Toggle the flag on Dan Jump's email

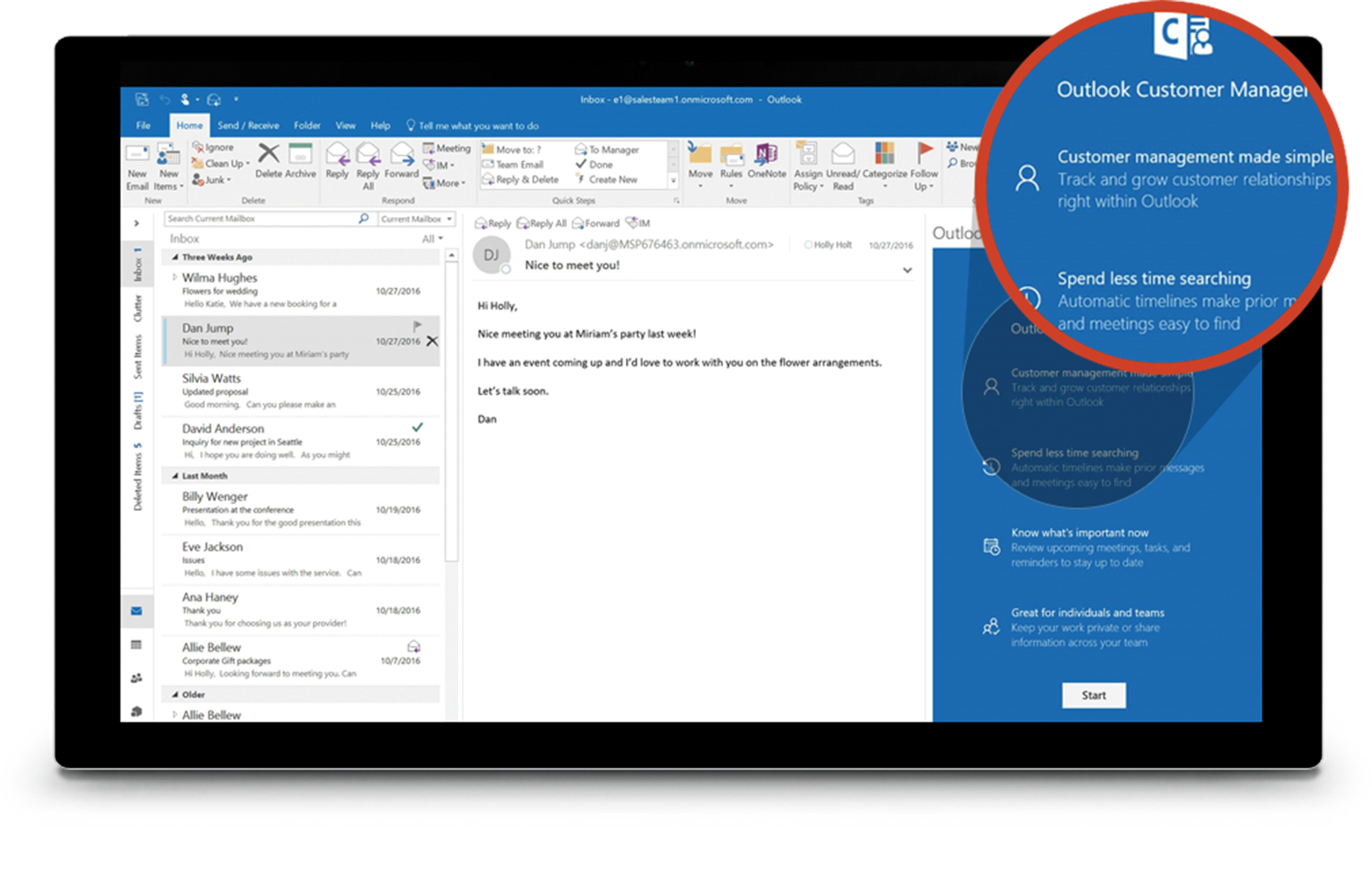[417, 326]
